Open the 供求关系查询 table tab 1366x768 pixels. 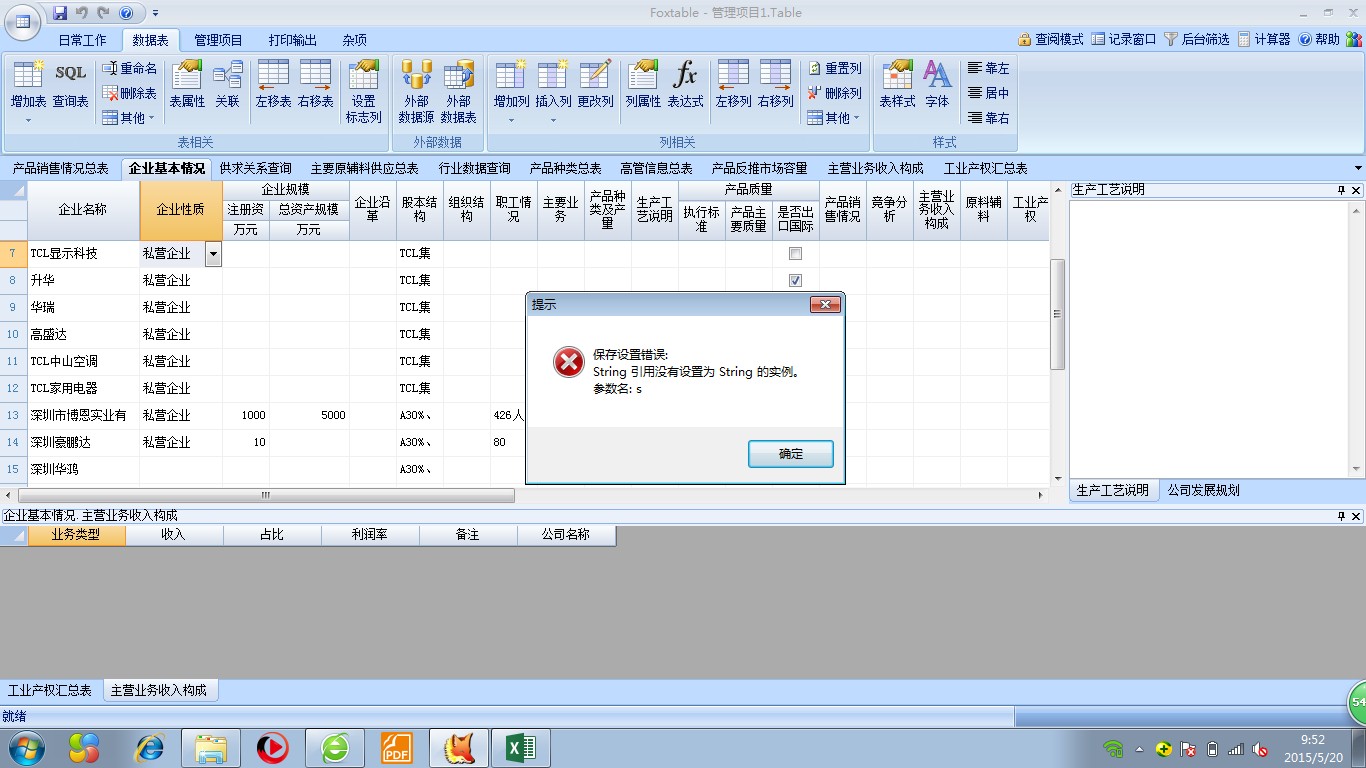click(x=256, y=168)
